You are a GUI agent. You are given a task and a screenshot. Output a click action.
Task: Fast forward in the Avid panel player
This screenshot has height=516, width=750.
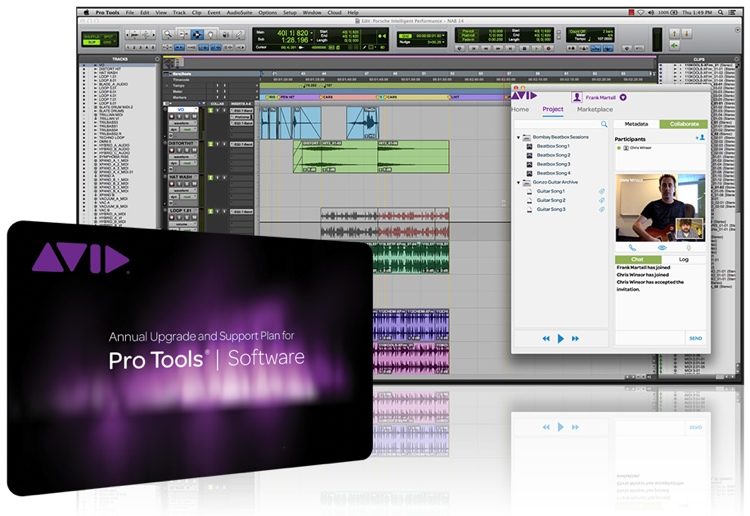click(575, 339)
